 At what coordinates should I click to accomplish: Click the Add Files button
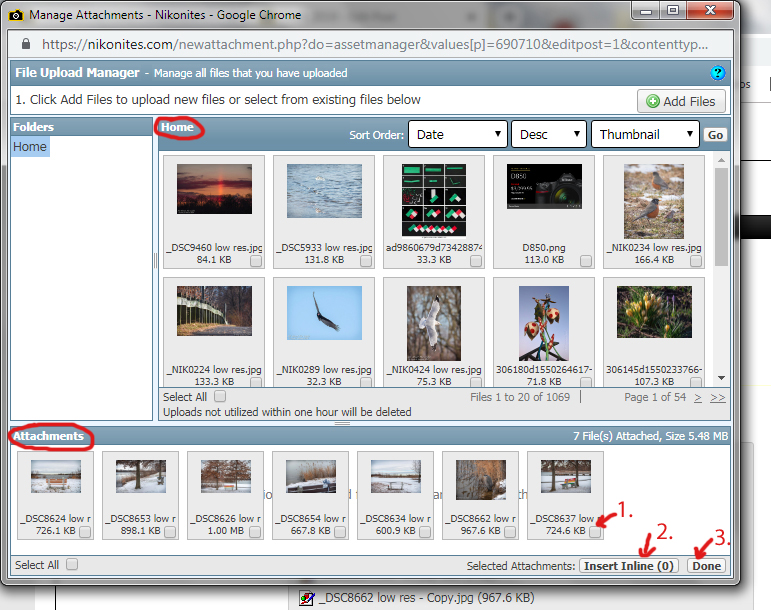tap(681, 101)
